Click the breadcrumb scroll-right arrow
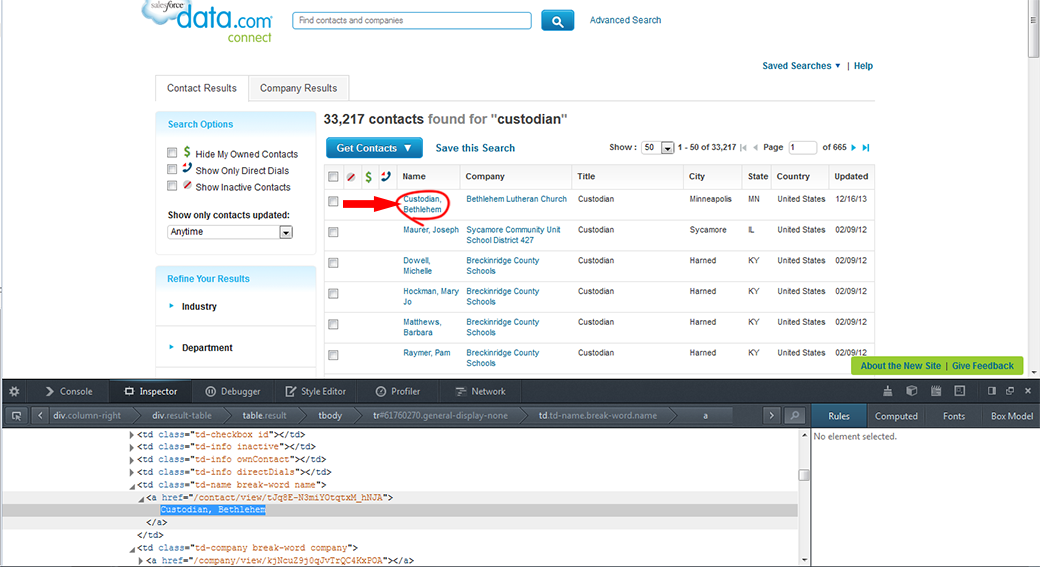Image resolution: width=1040 pixels, height=567 pixels. (x=771, y=416)
